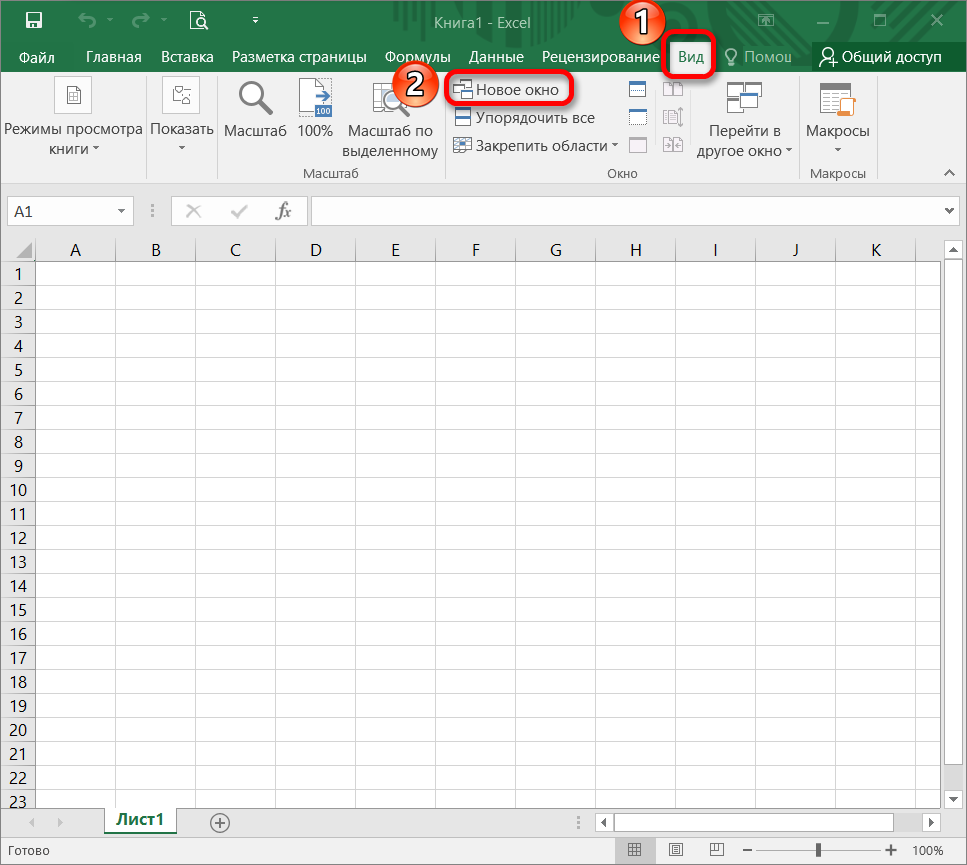Click the Insert Function fx icon
The width and height of the screenshot is (967, 865).
[284, 211]
